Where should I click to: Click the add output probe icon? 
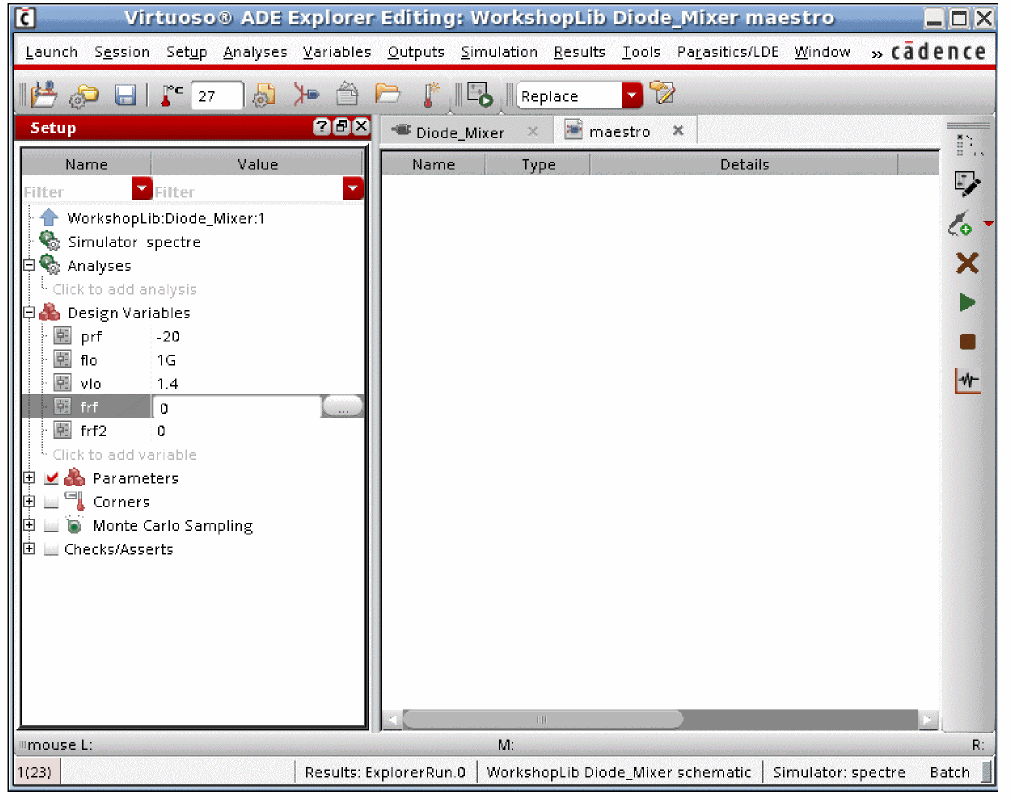click(961, 224)
